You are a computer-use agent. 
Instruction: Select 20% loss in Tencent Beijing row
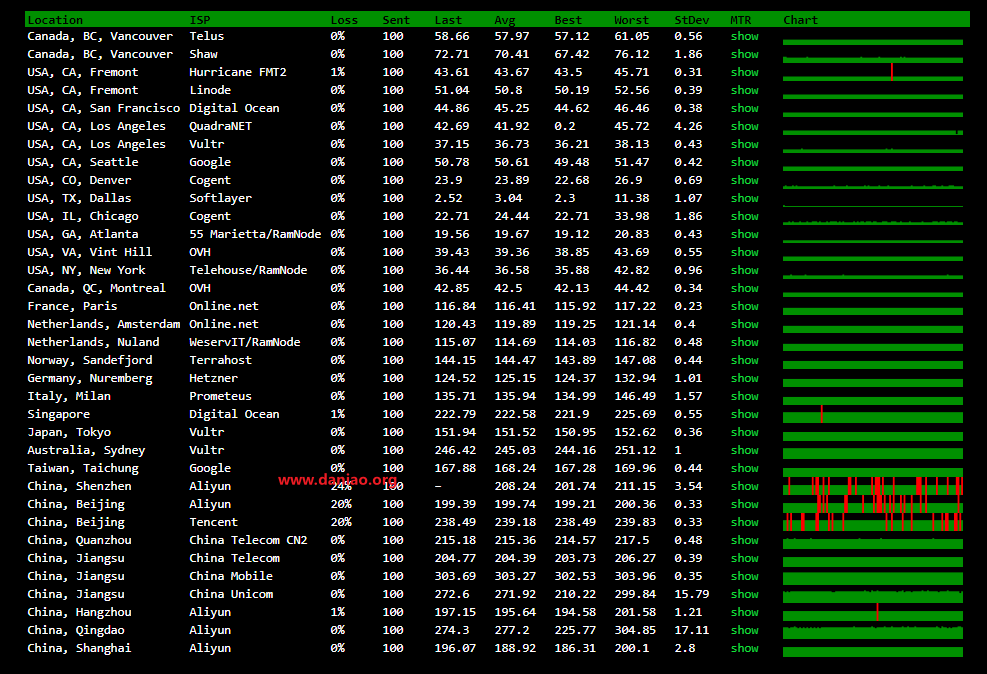(341, 522)
